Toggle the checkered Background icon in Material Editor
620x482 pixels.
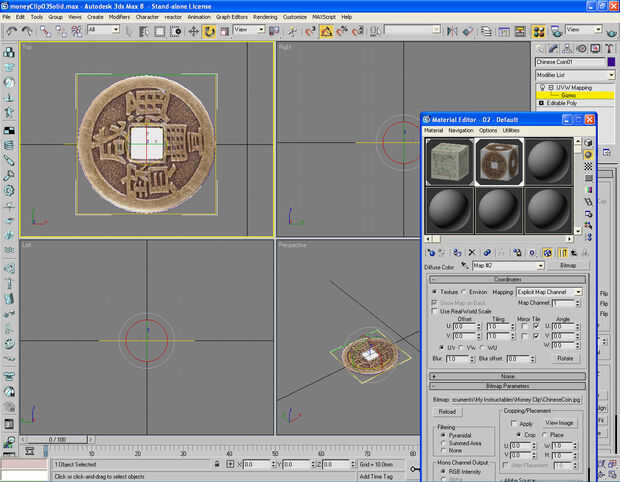click(588, 168)
